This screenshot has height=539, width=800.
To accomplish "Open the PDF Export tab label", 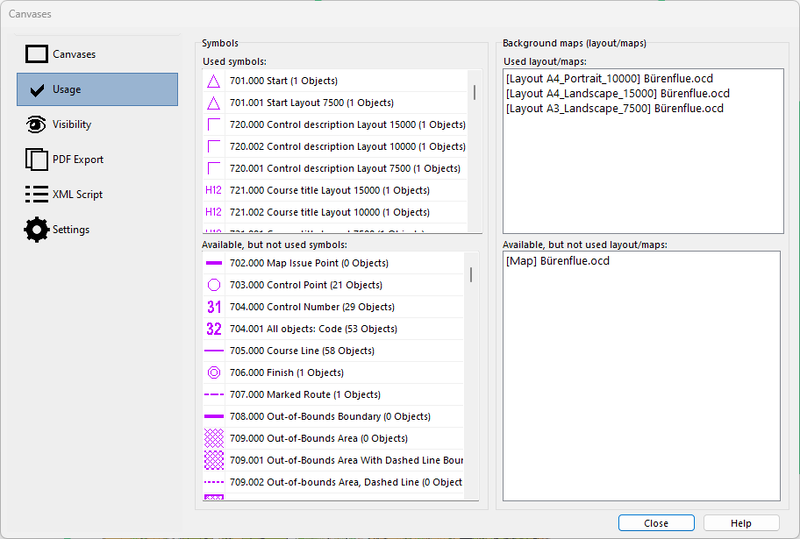I will (x=78, y=159).
